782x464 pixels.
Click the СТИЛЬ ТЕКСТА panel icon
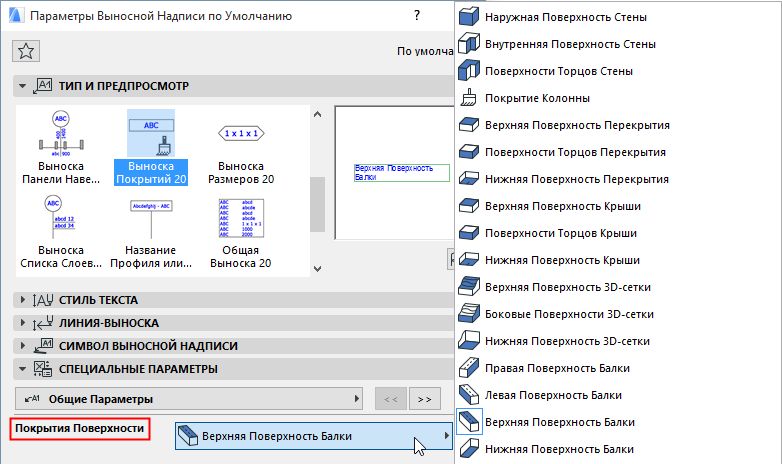(x=42, y=300)
